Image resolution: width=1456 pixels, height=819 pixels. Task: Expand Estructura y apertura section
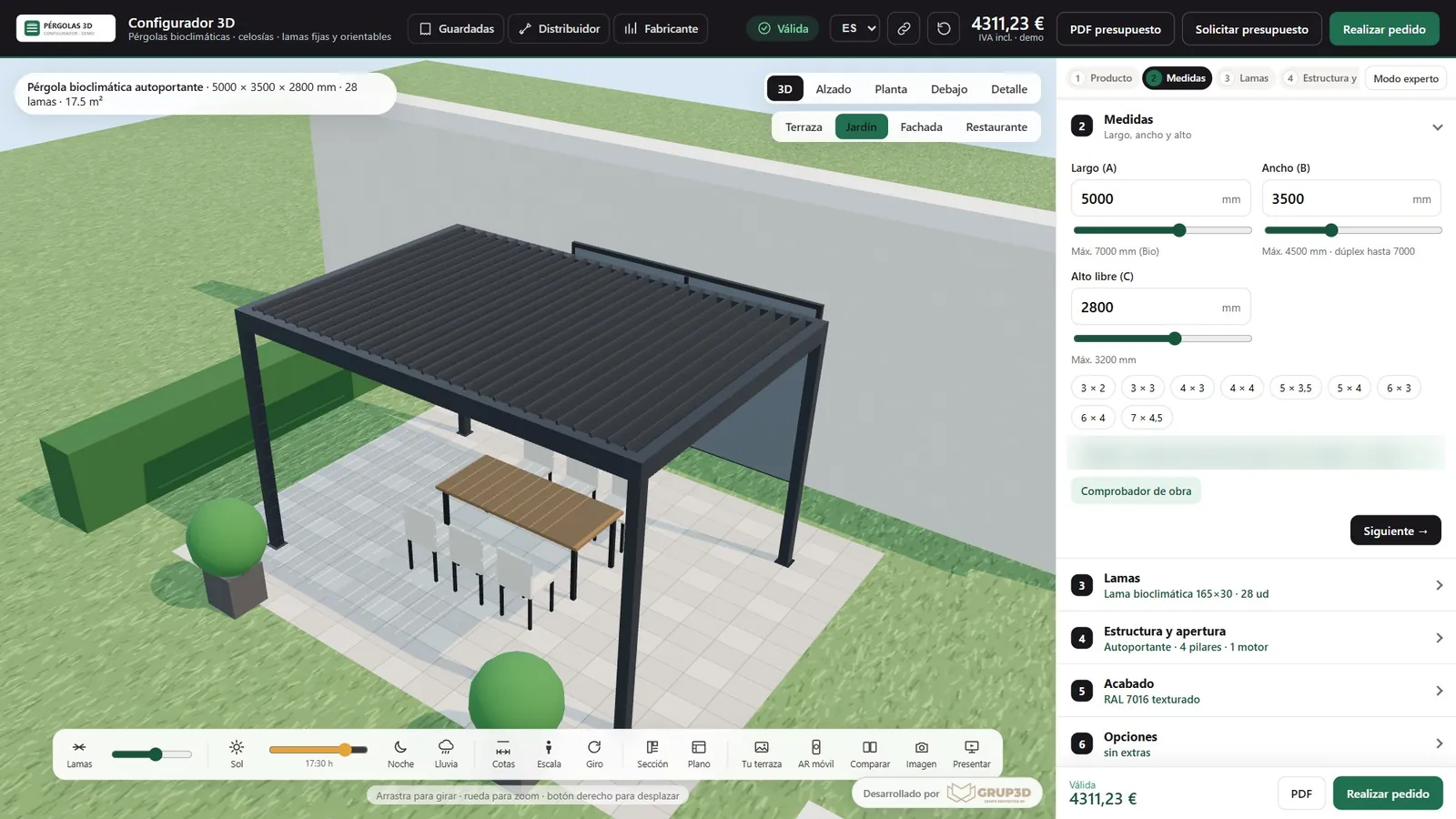(x=1256, y=638)
